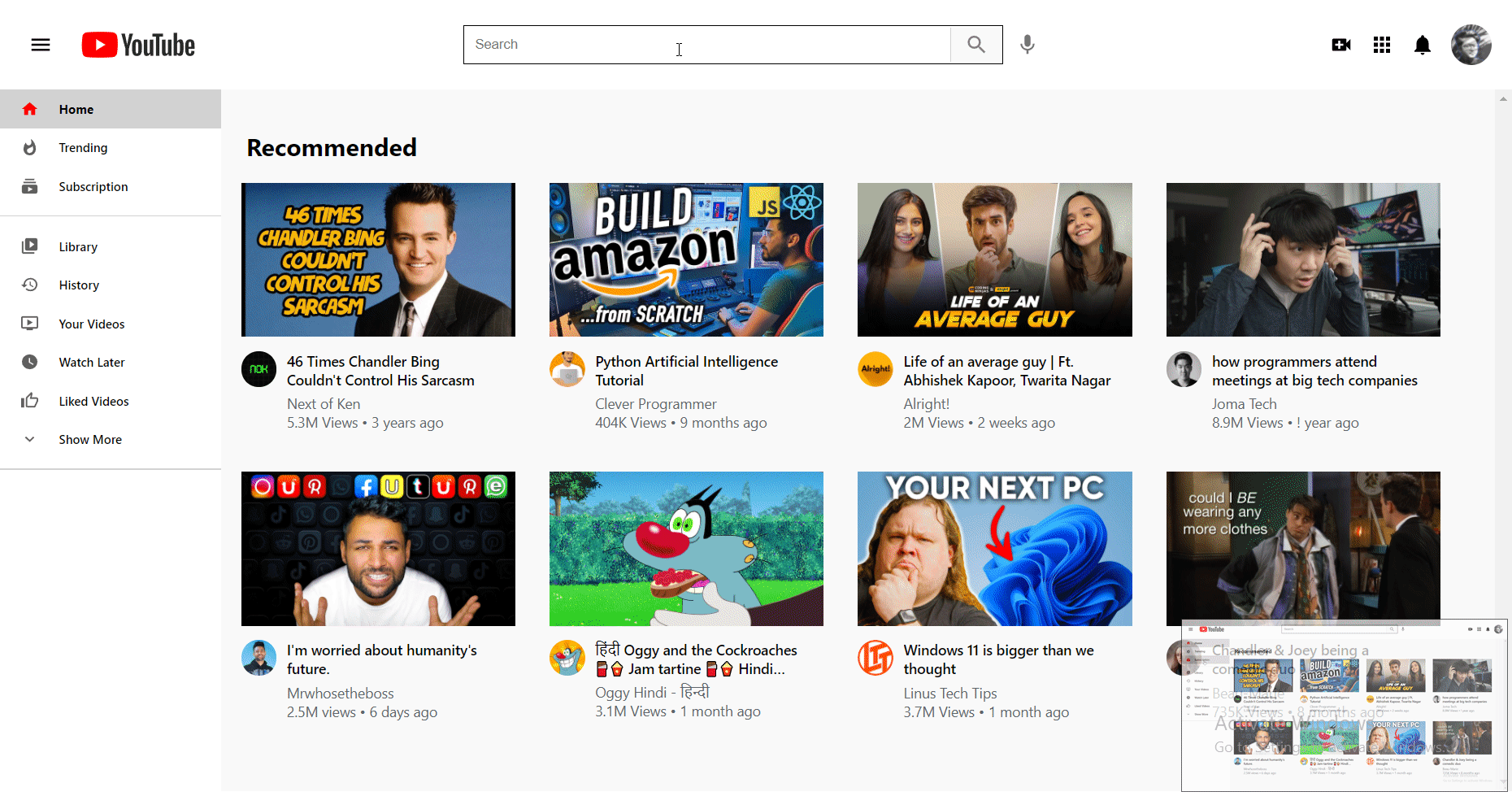Open Mrwhosetheboss channel name
Viewport: 1512px width, 796px height.
point(340,694)
